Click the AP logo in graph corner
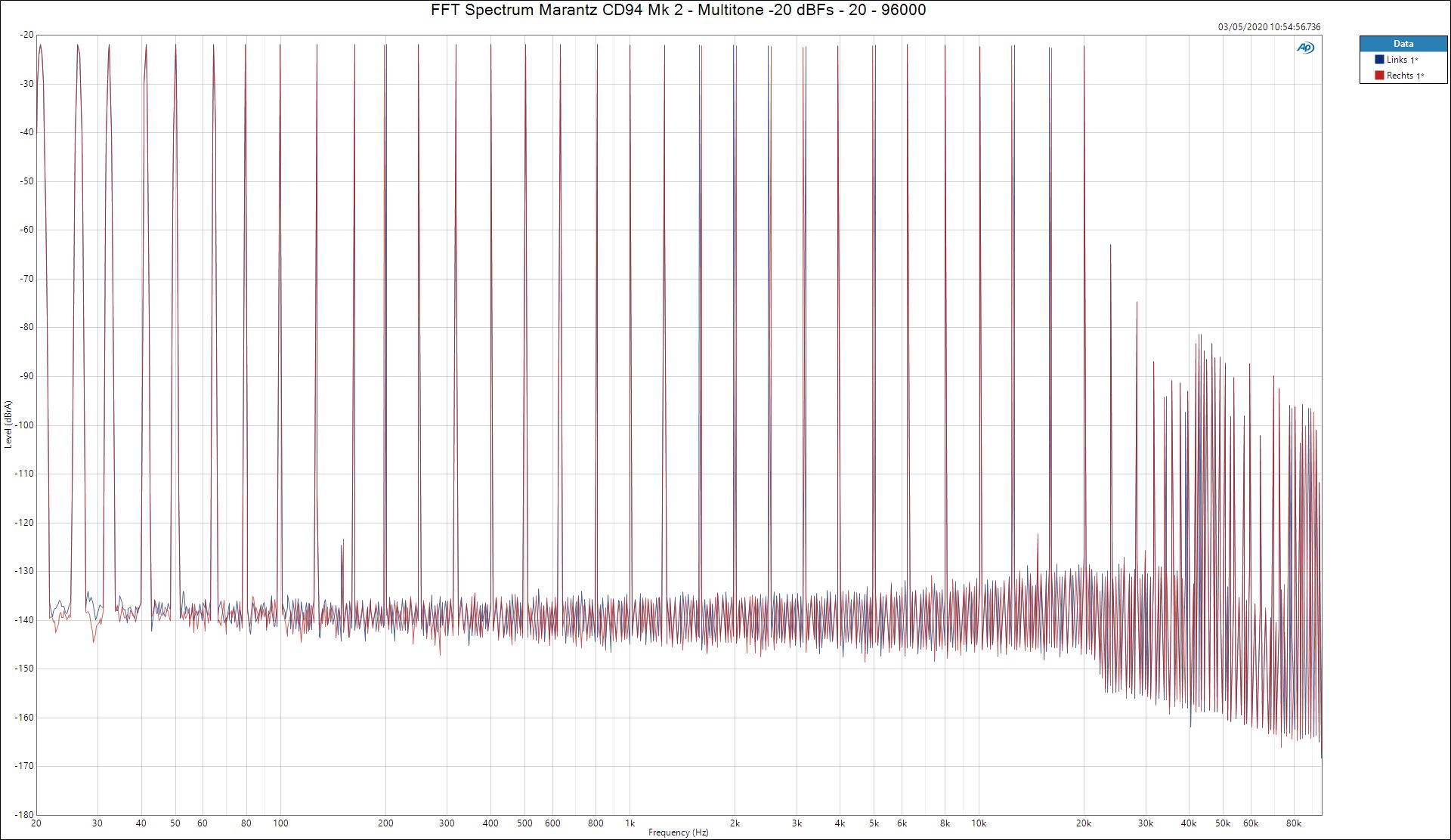Viewport: 1451px width, 840px height. 1305,48
